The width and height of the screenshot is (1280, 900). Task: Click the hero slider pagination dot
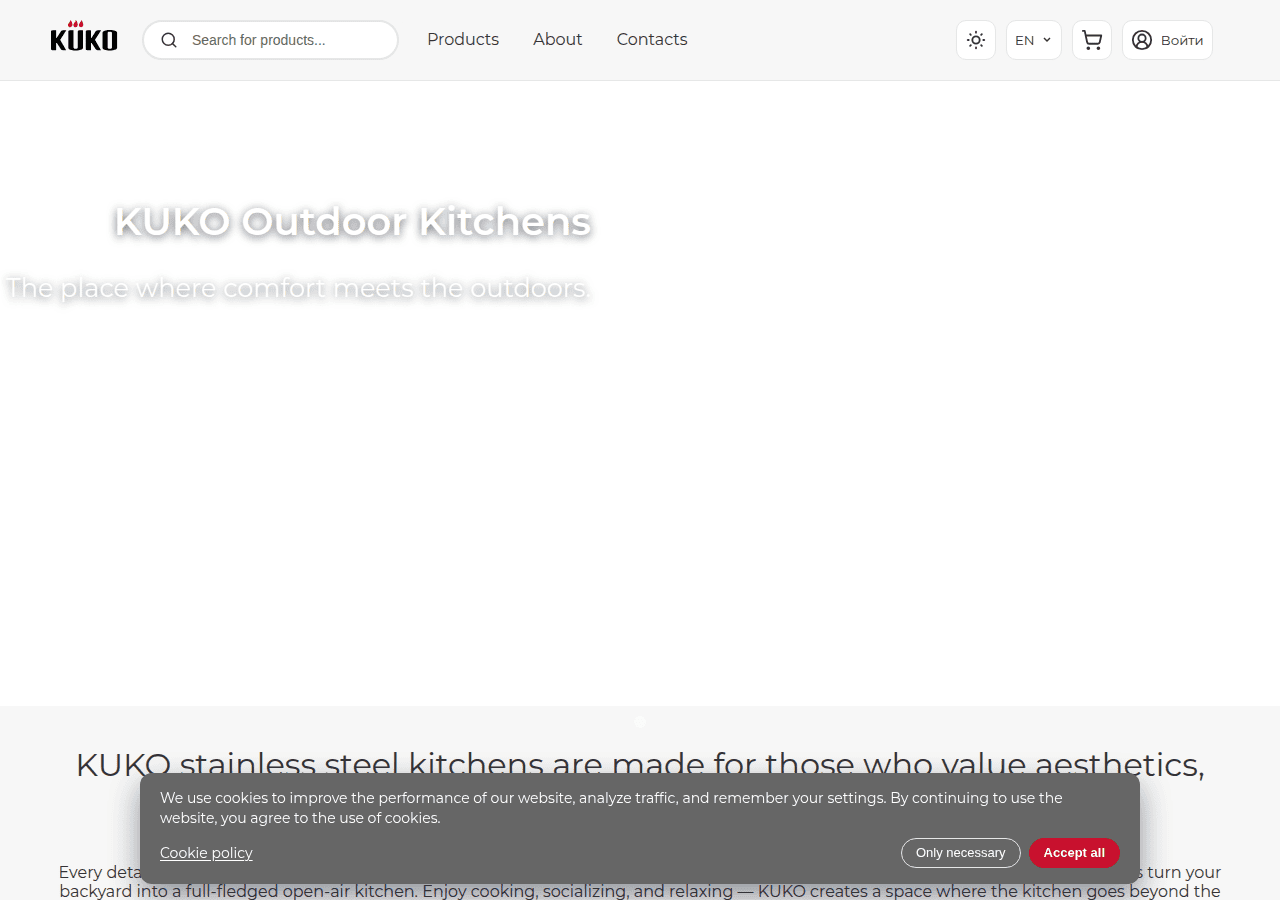click(640, 722)
